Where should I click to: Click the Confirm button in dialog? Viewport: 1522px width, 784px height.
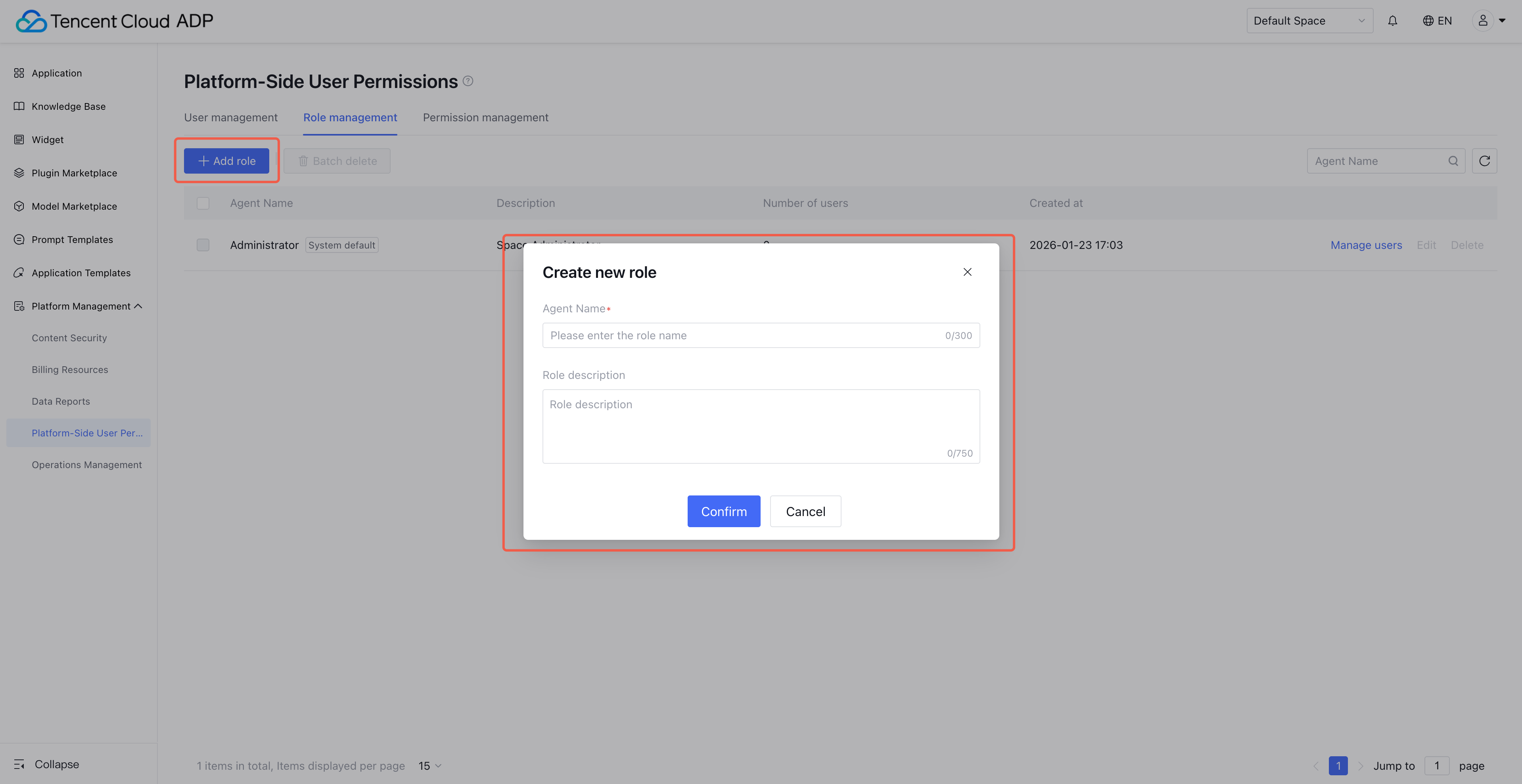pos(723,511)
